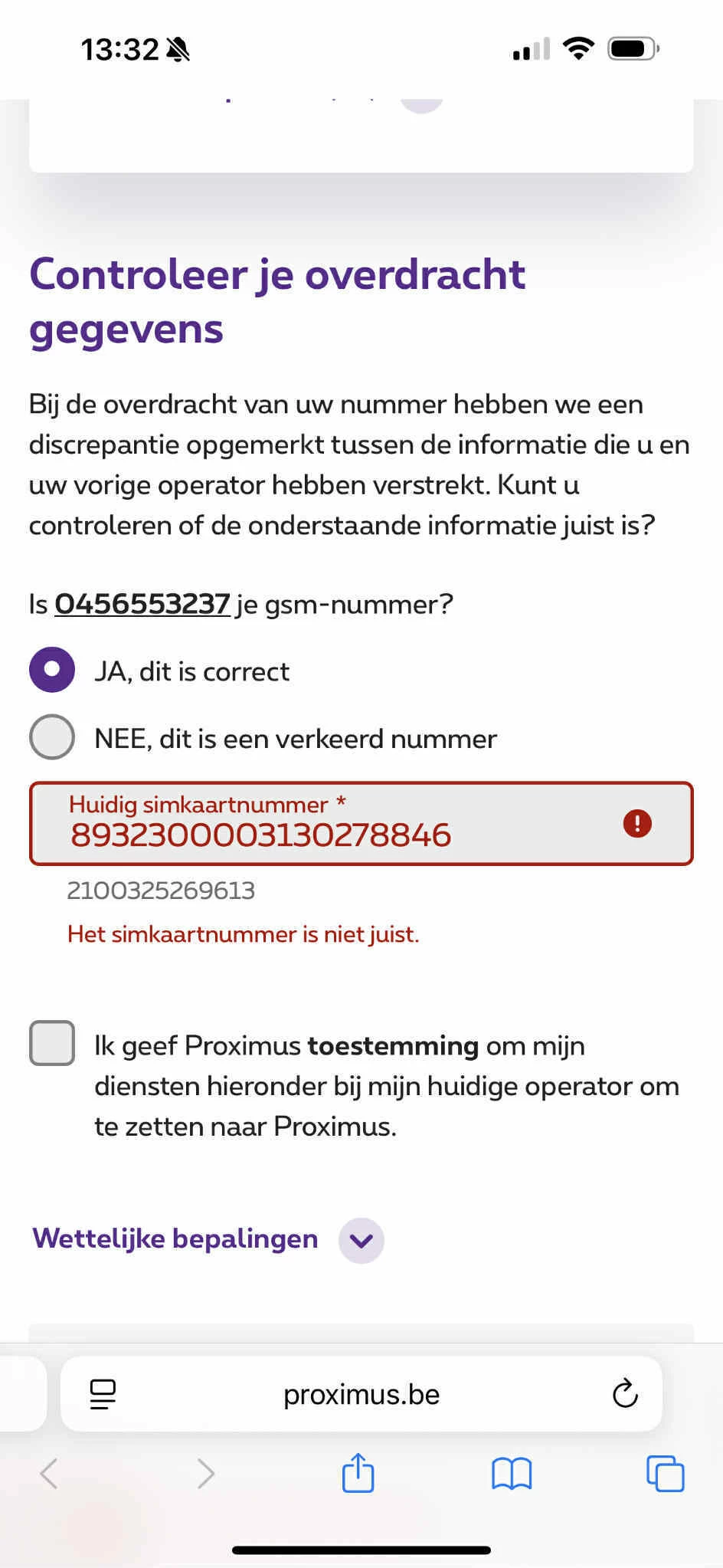The height and width of the screenshot is (1568, 723).
Task: Select 'JA, dit is correct' radio button
Action: (x=52, y=670)
